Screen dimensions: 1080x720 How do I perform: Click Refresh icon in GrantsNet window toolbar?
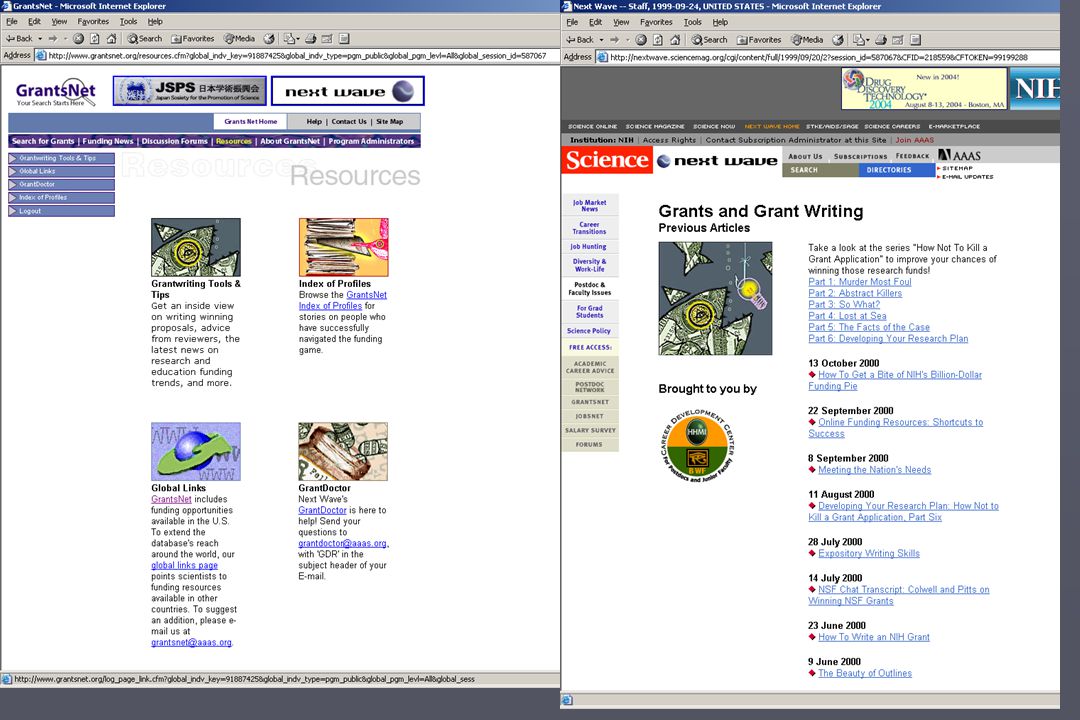tap(94, 39)
